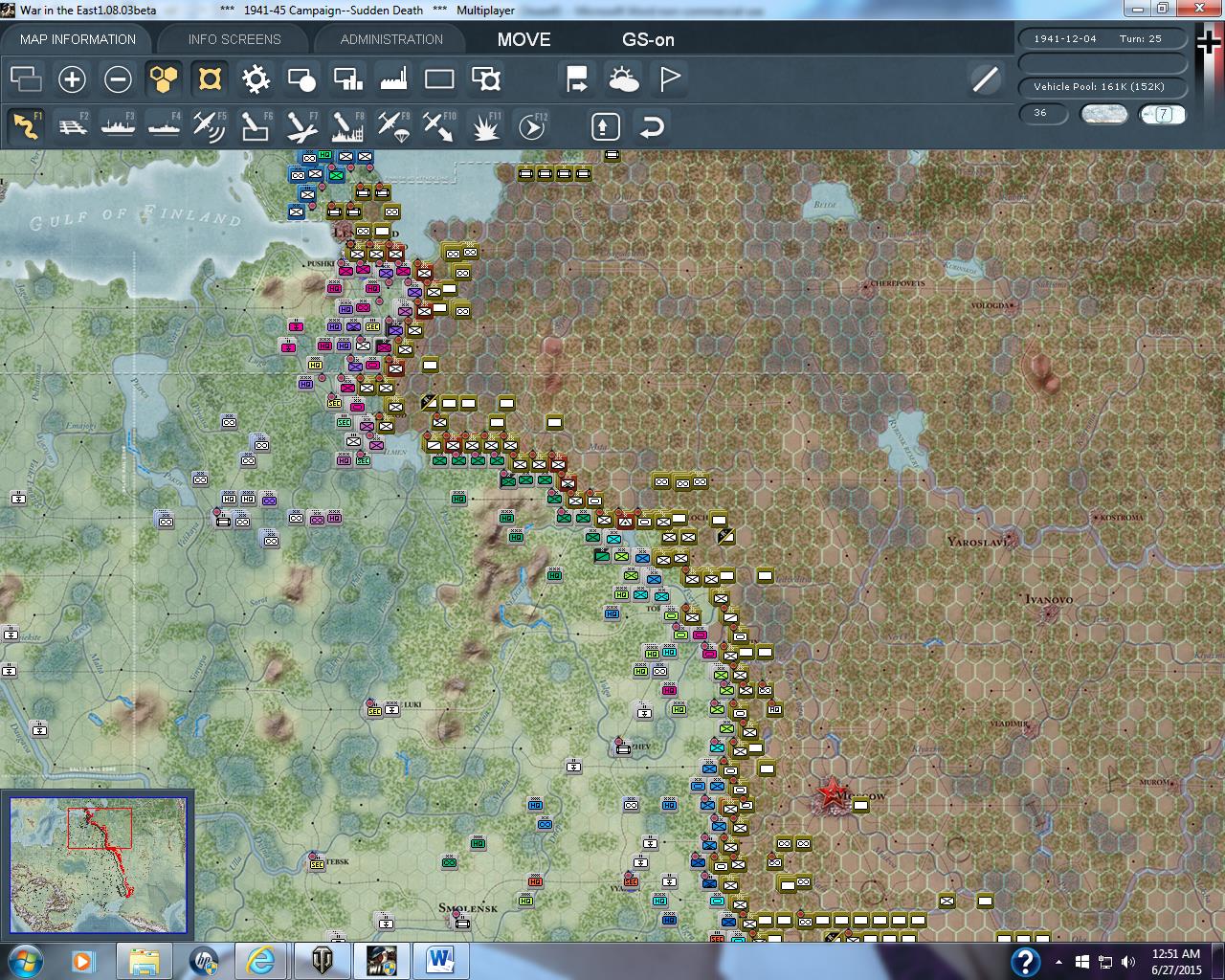Click the indicator showing number 7
The width and height of the screenshot is (1225, 980).
1163,114
